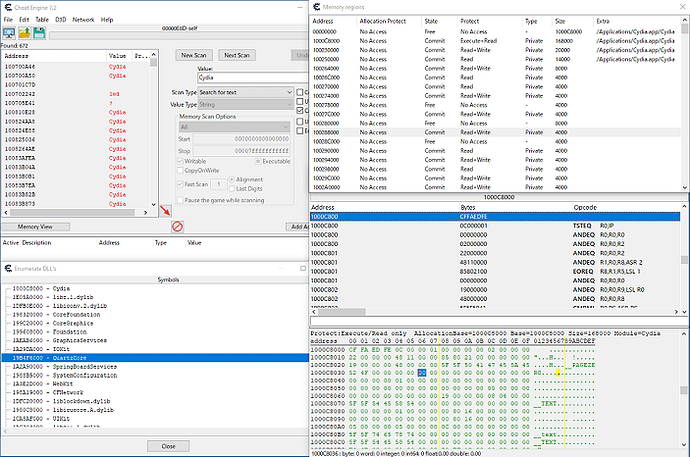Screen dimensions: 690x457
Task: Click the highlighted byte in hex row 1000C8030
Action: point(422,373)
